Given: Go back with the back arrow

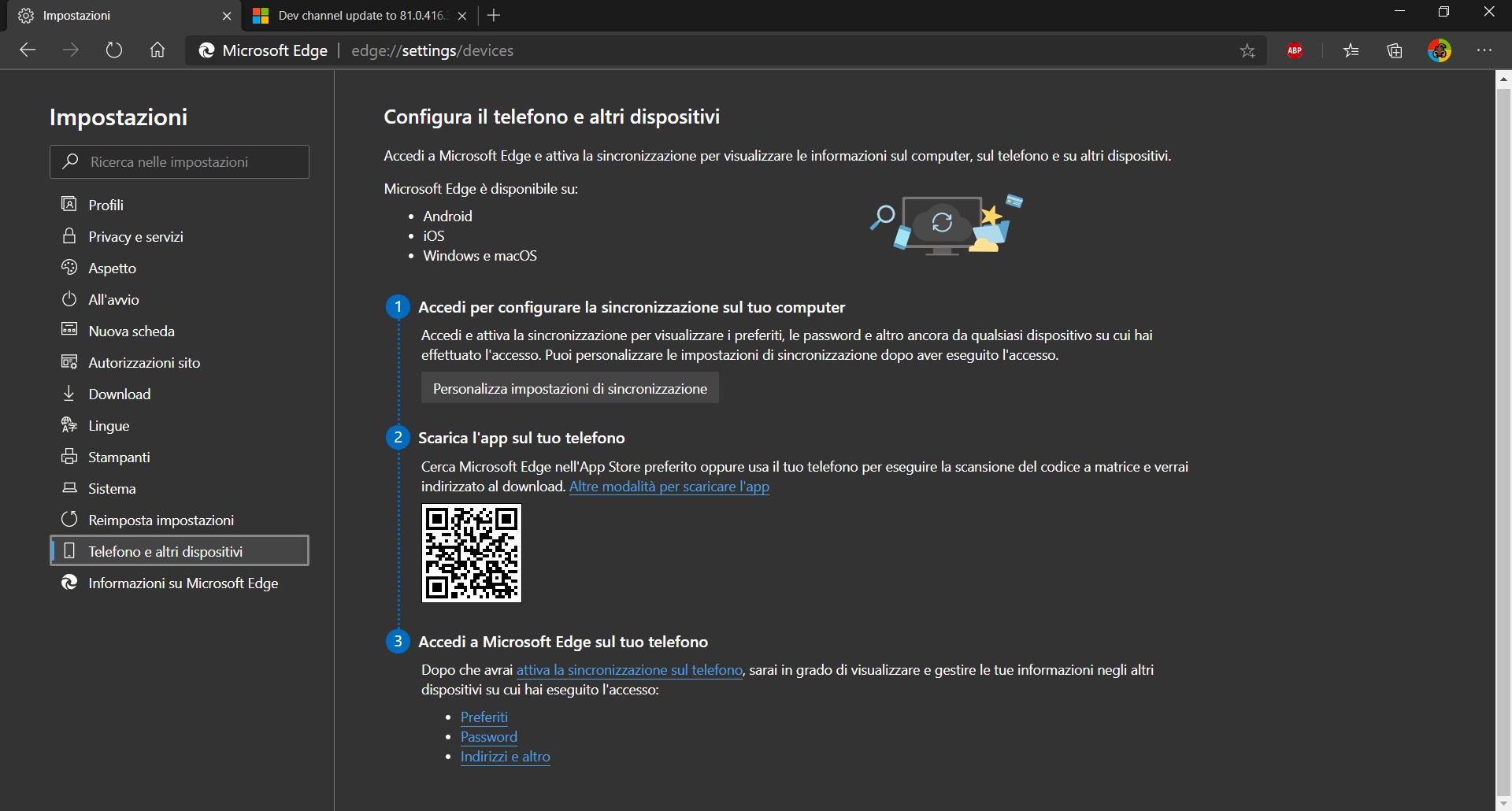Looking at the screenshot, I should (x=28, y=50).
